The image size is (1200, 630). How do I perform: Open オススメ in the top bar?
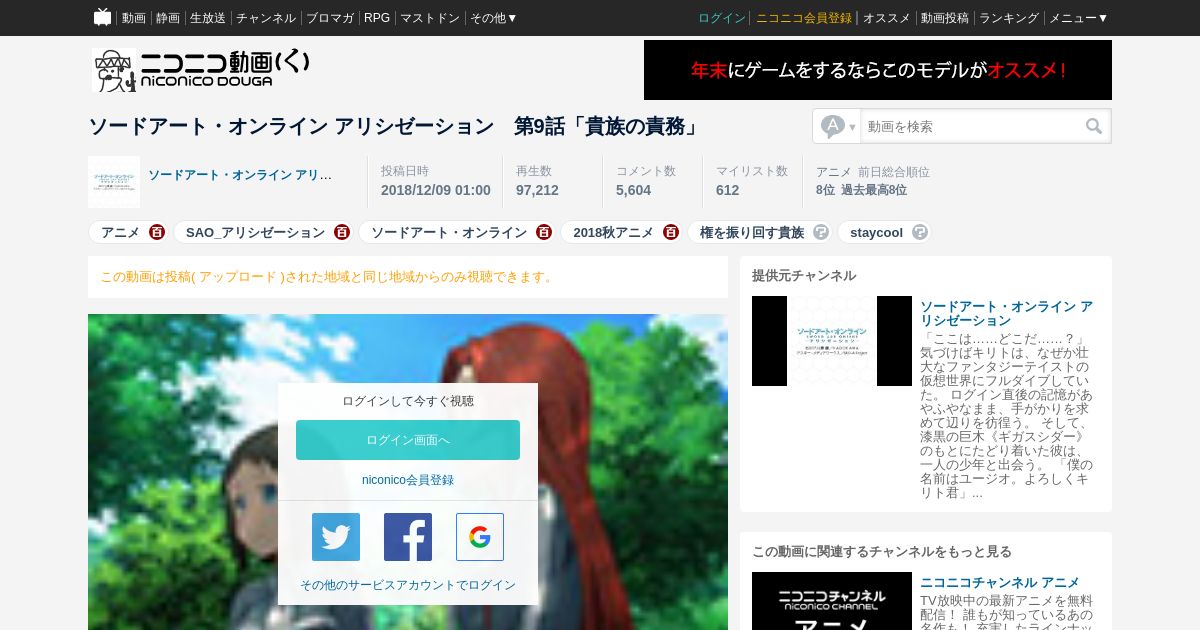(886, 18)
